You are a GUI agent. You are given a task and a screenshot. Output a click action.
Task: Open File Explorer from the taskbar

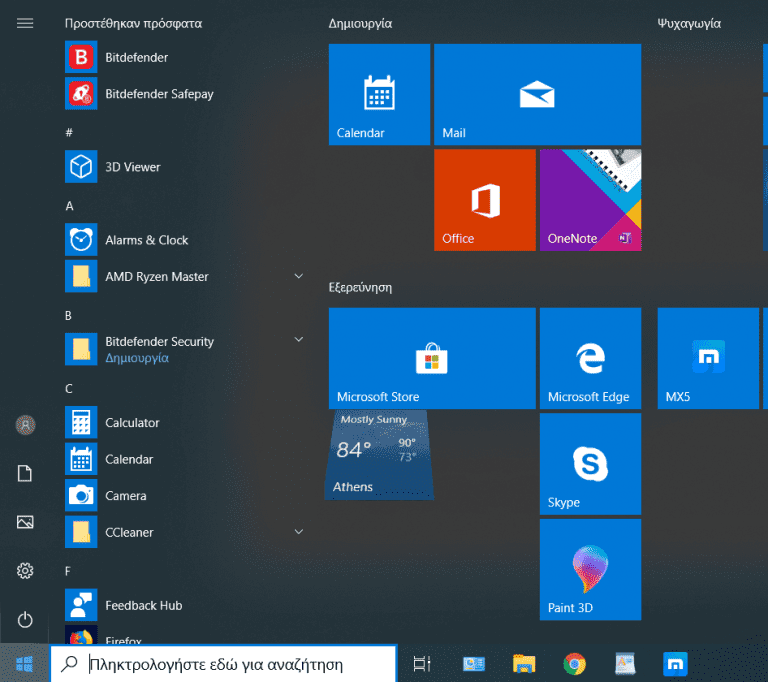524,664
